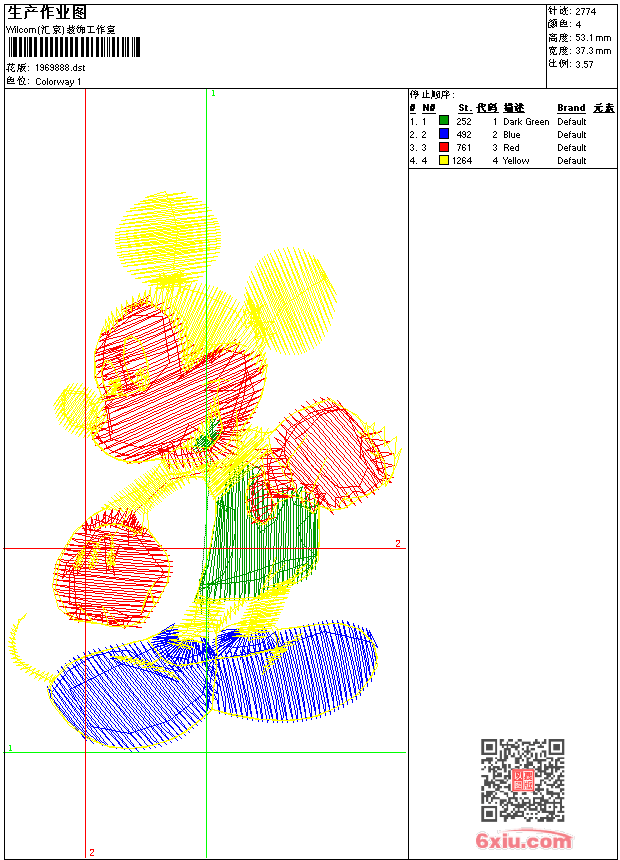Click stitch count '1264' in Yellow row

pyautogui.click(x=462, y=161)
